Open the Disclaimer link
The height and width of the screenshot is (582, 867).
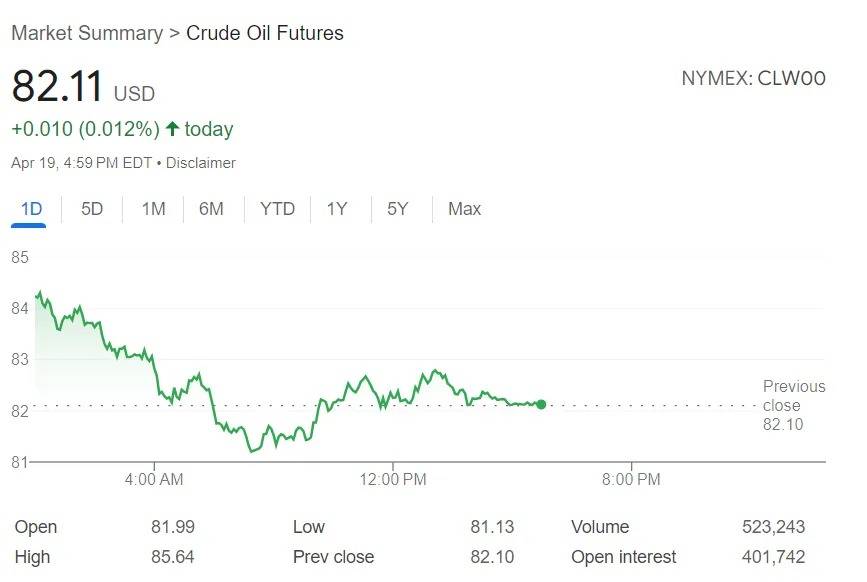[201, 162]
